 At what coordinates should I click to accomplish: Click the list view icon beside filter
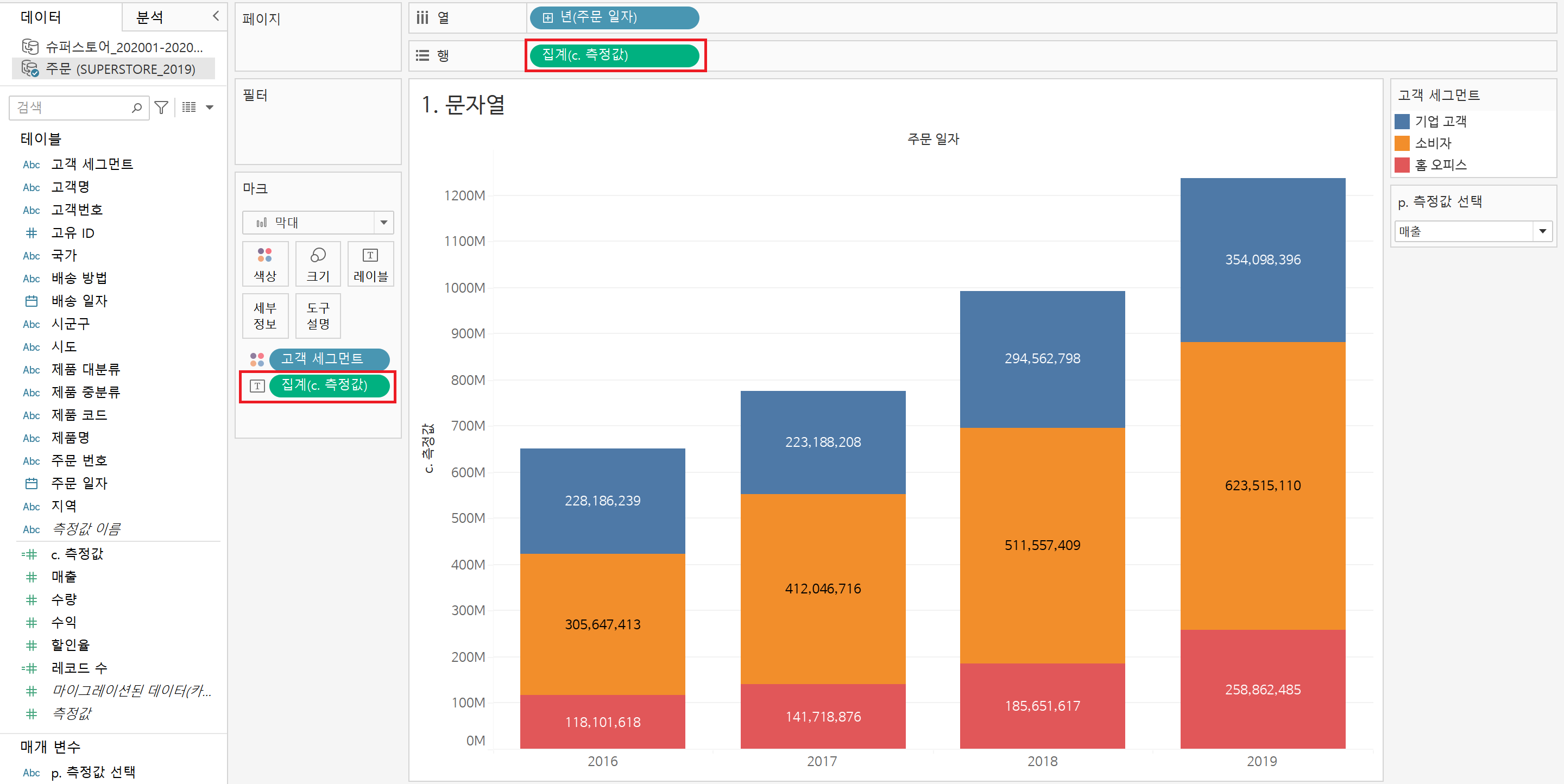189,108
